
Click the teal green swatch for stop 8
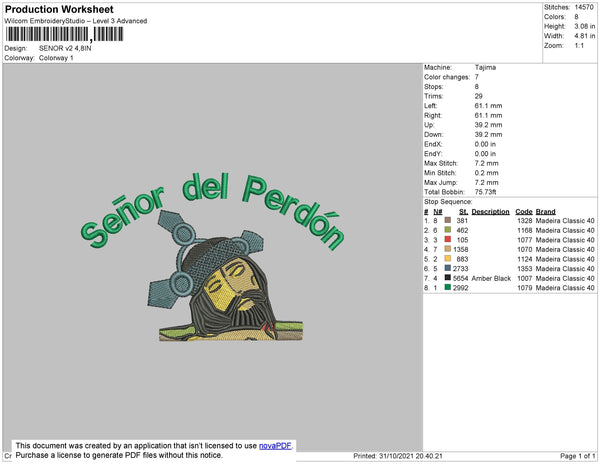click(x=447, y=287)
